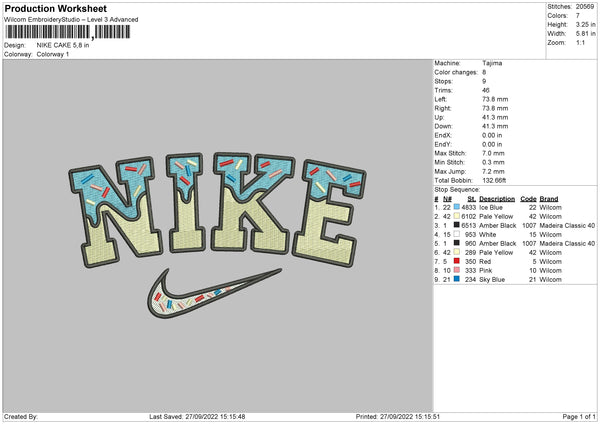600x424 pixels.
Task: Click the Colors value 7
Action: click(577, 16)
